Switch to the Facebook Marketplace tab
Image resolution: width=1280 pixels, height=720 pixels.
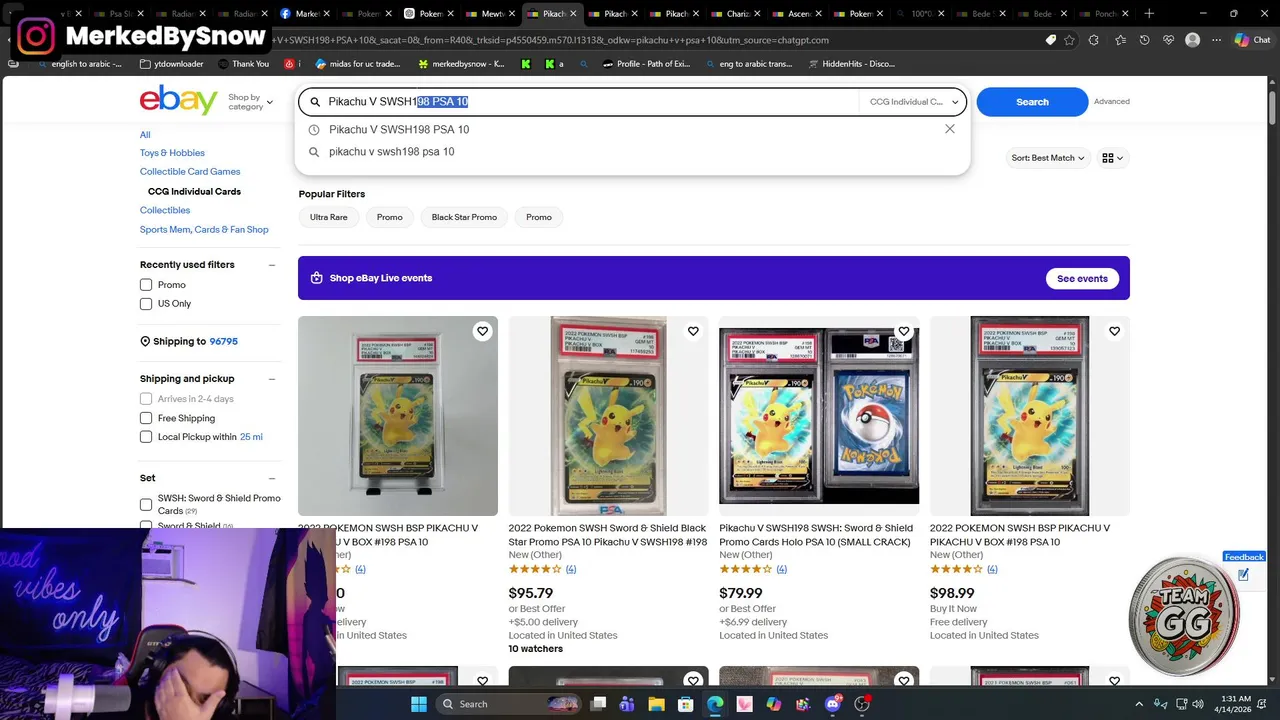(304, 14)
